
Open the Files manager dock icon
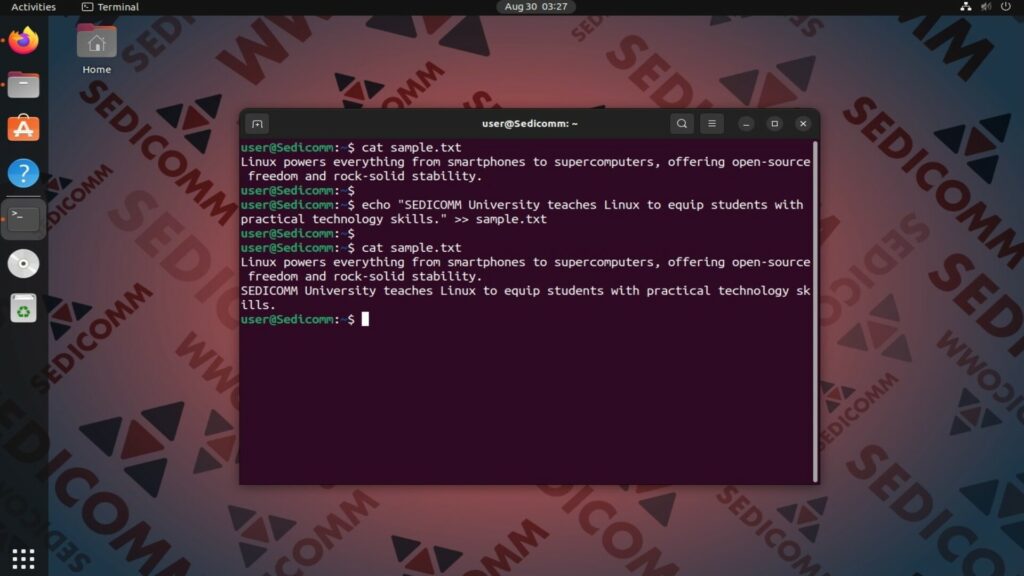point(24,85)
